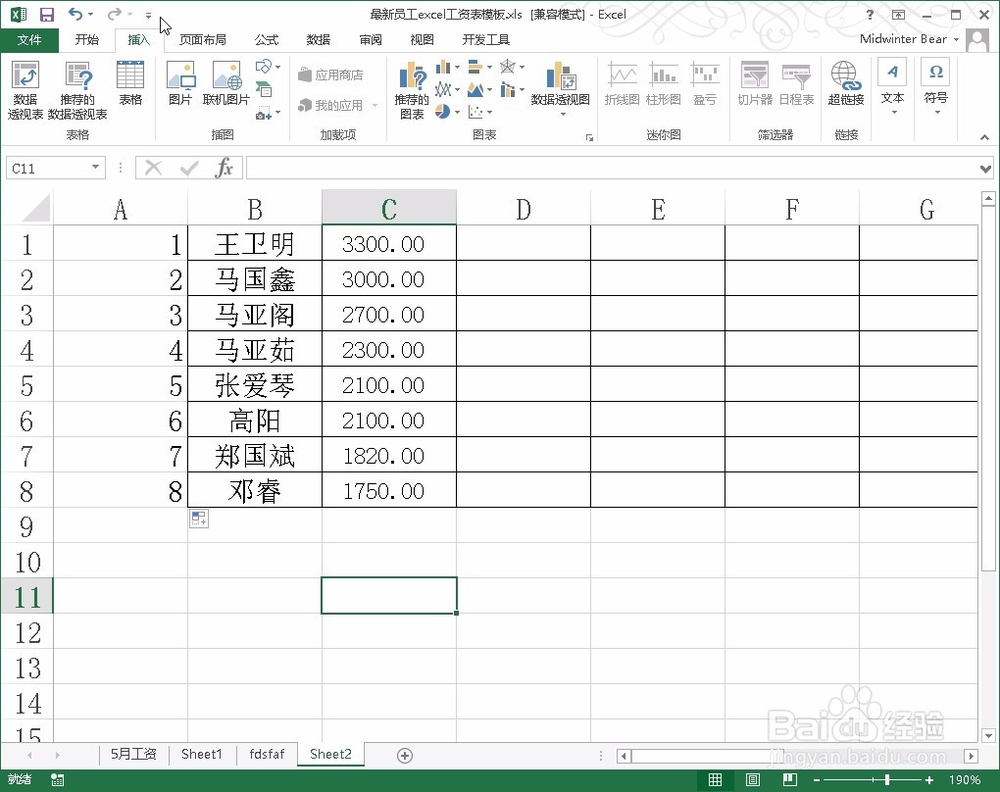1000x792 pixels.
Task: Insert a 超链接 (Hyperlink)
Action: pos(845,88)
